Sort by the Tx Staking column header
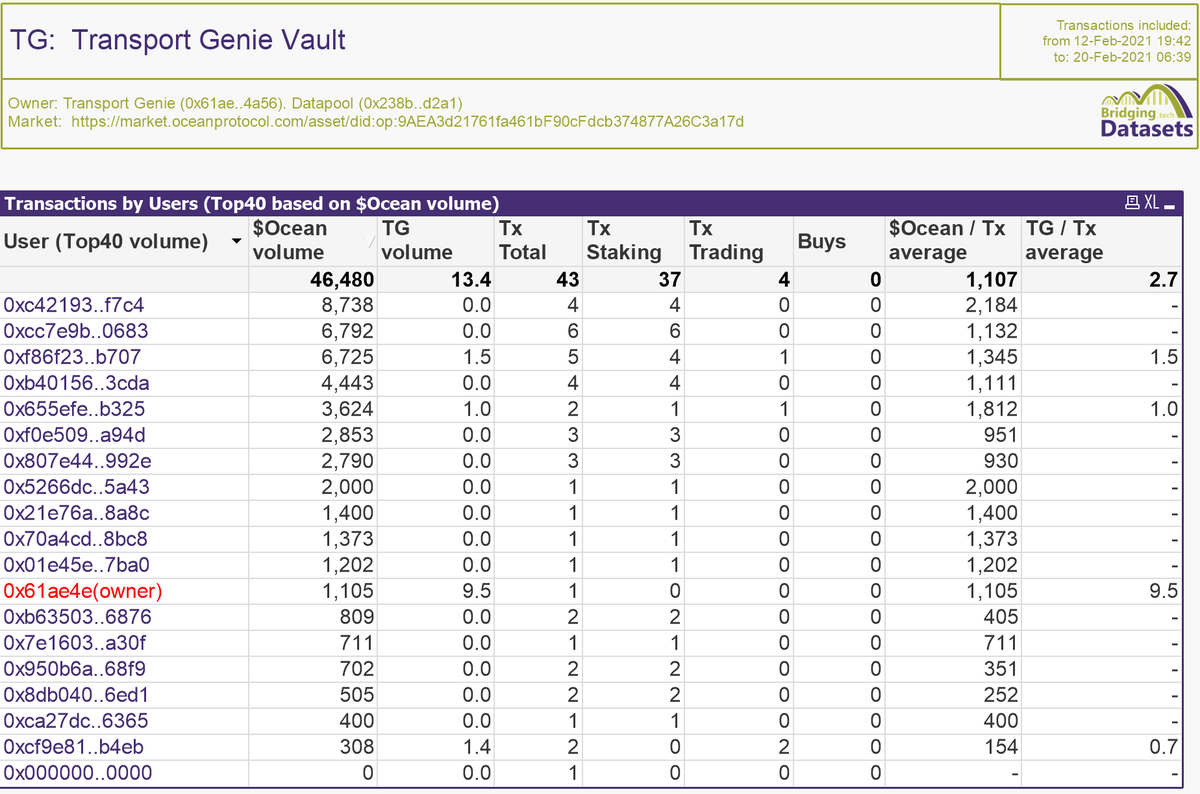 pos(633,240)
